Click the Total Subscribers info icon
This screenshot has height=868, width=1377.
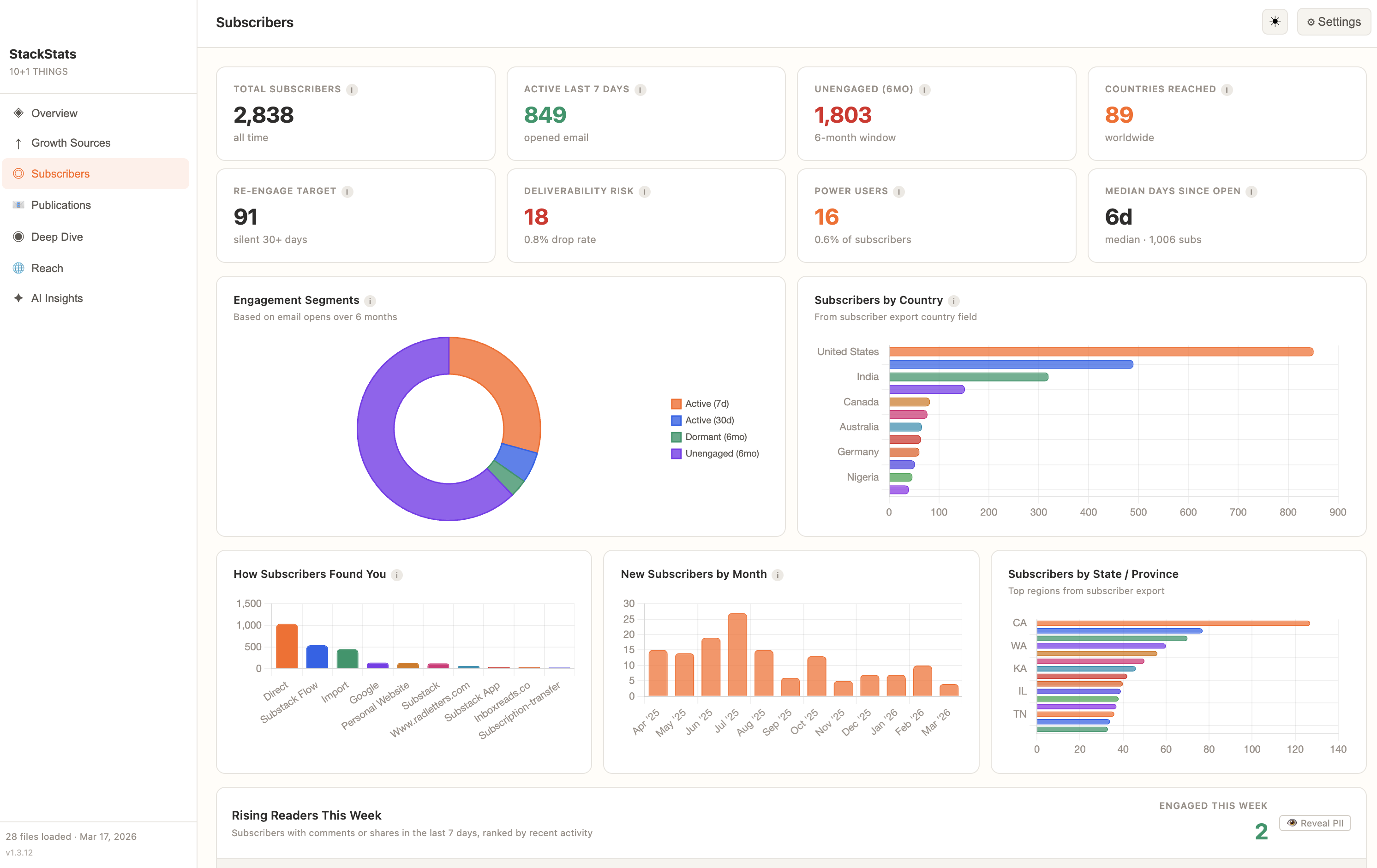point(352,89)
